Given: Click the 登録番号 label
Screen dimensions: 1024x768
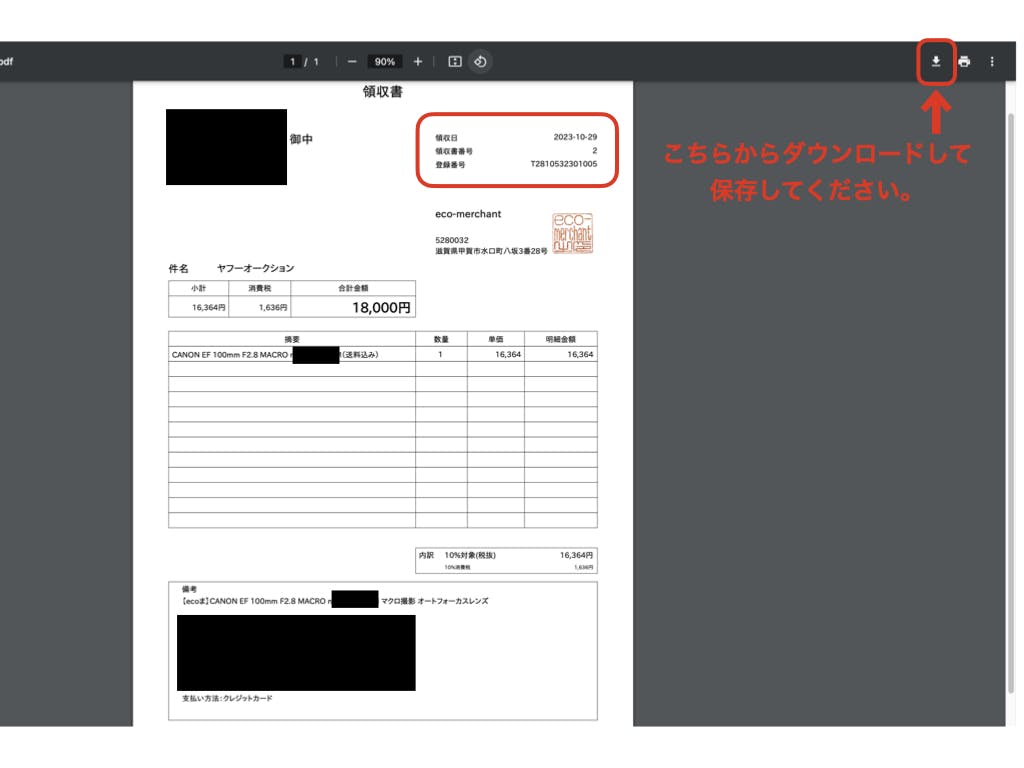Looking at the screenshot, I should [450, 165].
